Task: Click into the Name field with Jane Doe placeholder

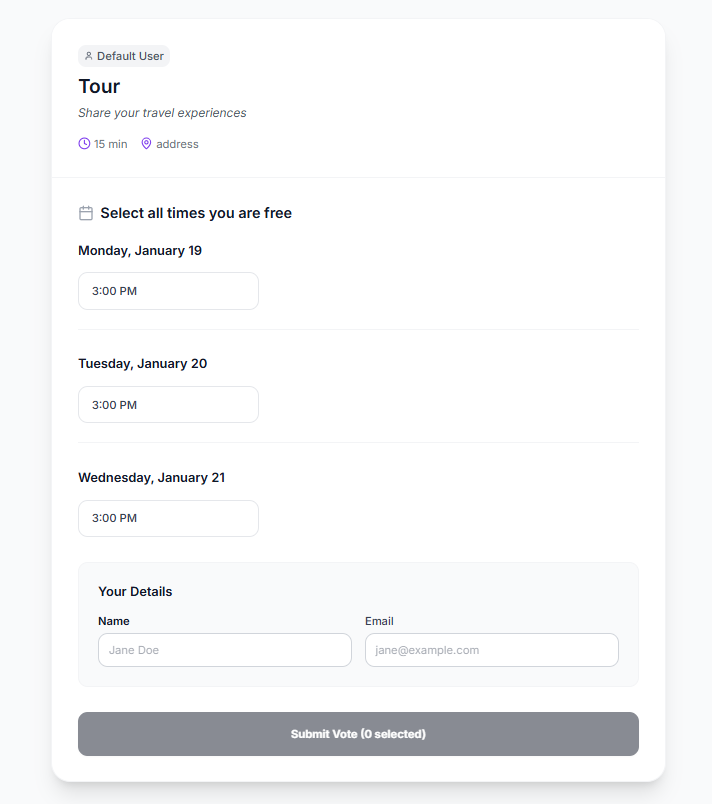Action: (225, 650)
